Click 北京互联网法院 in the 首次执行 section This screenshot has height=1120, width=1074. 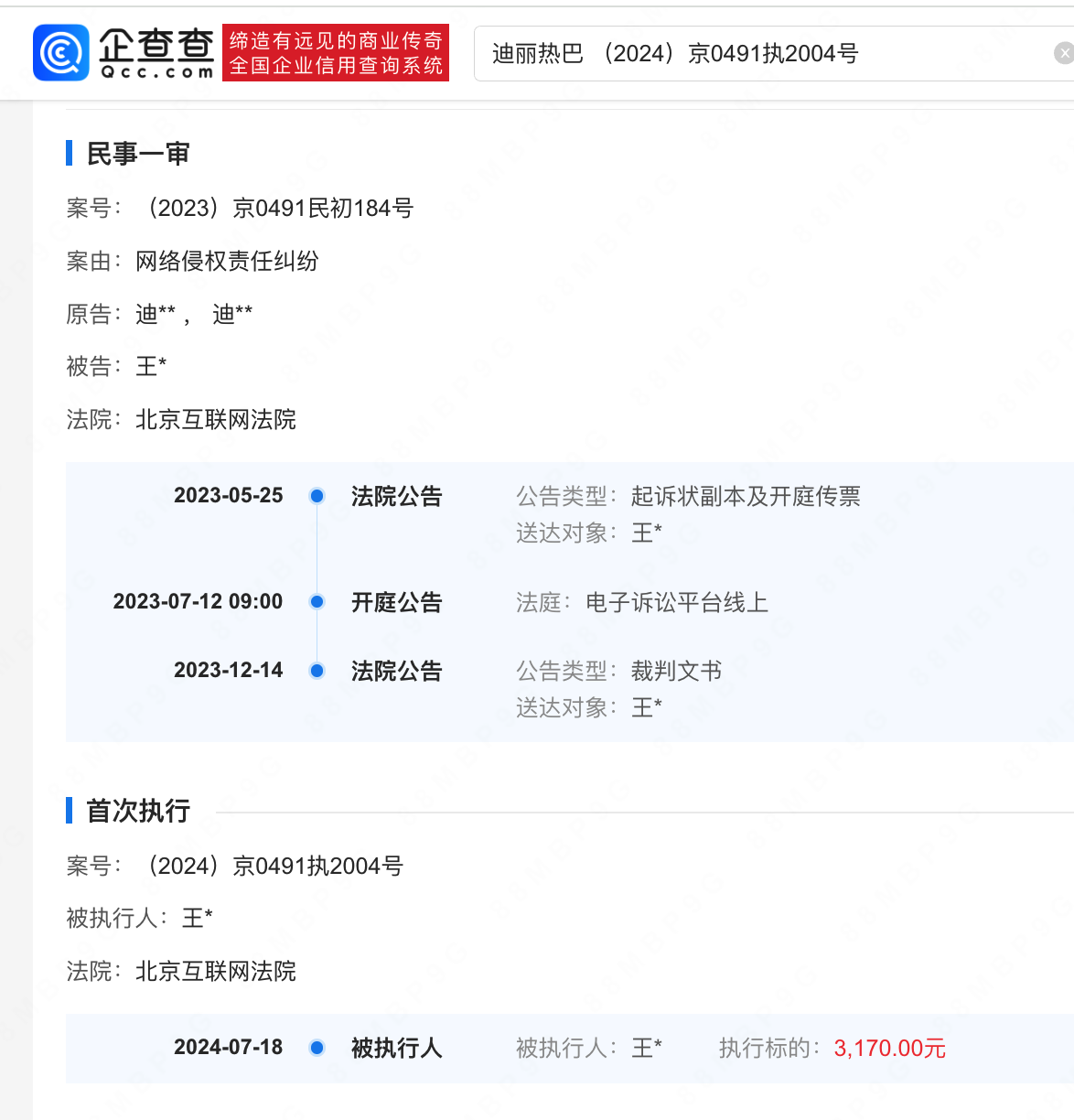[x=216, y=971]
